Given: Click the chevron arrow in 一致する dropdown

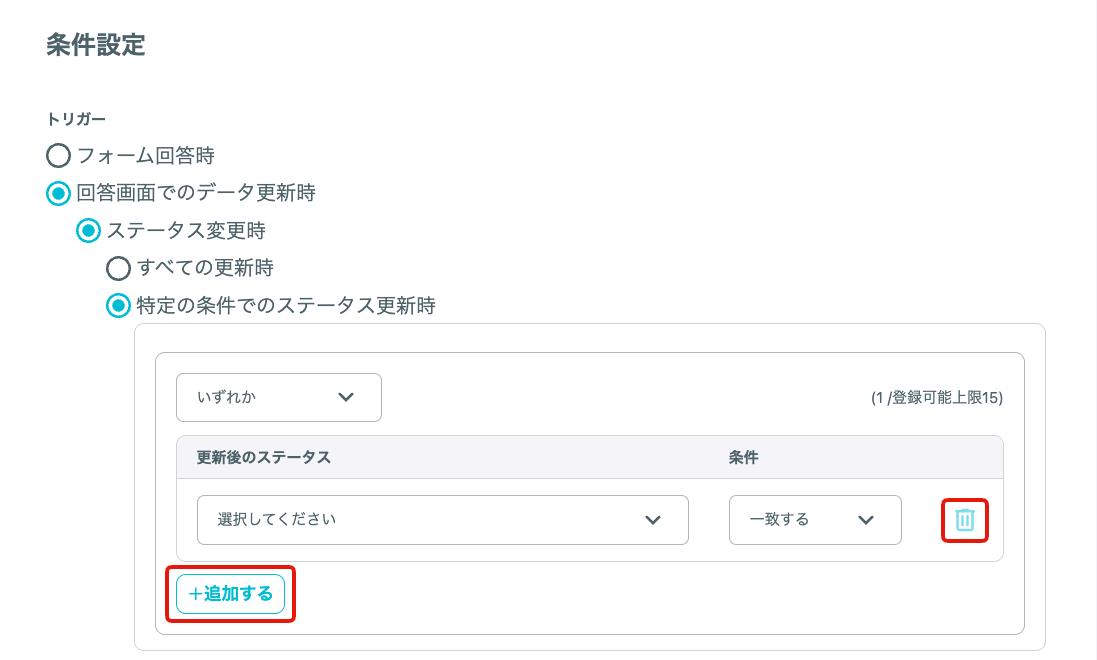Looking at the screenshot, I should point(866,520).
